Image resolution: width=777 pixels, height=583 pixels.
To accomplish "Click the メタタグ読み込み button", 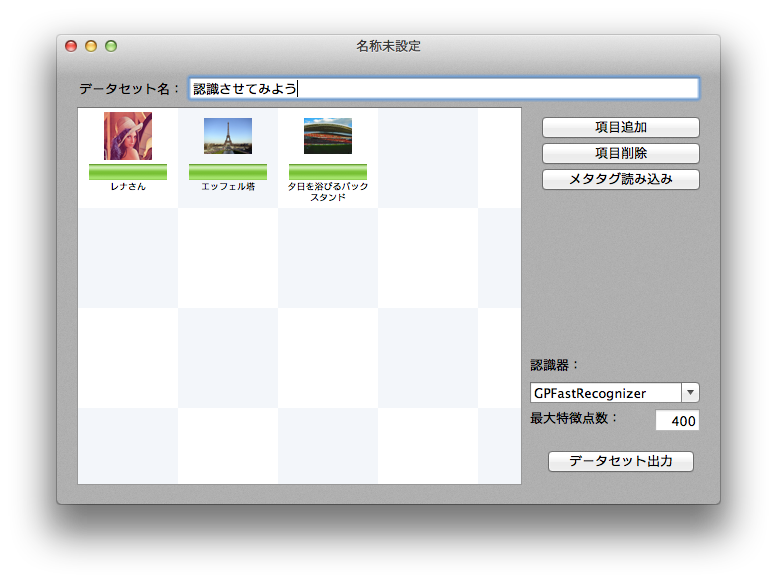I will (x=620, y=180).
